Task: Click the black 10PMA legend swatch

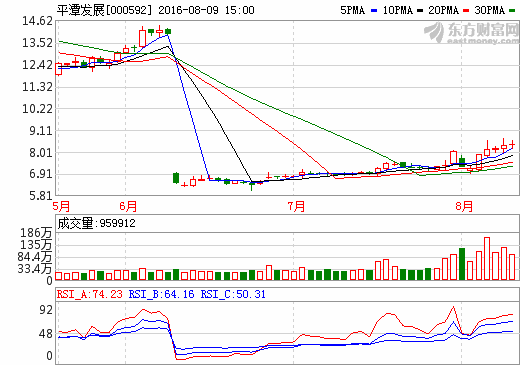Action: point(420,11)
